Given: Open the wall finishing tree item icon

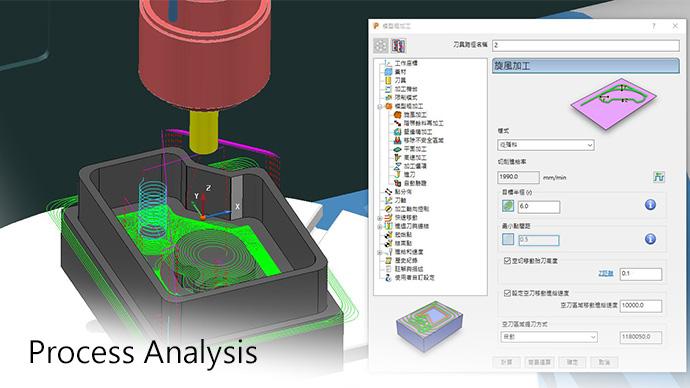Looking at the screenshot, I should pyautogui.click(x=397, y=132).
